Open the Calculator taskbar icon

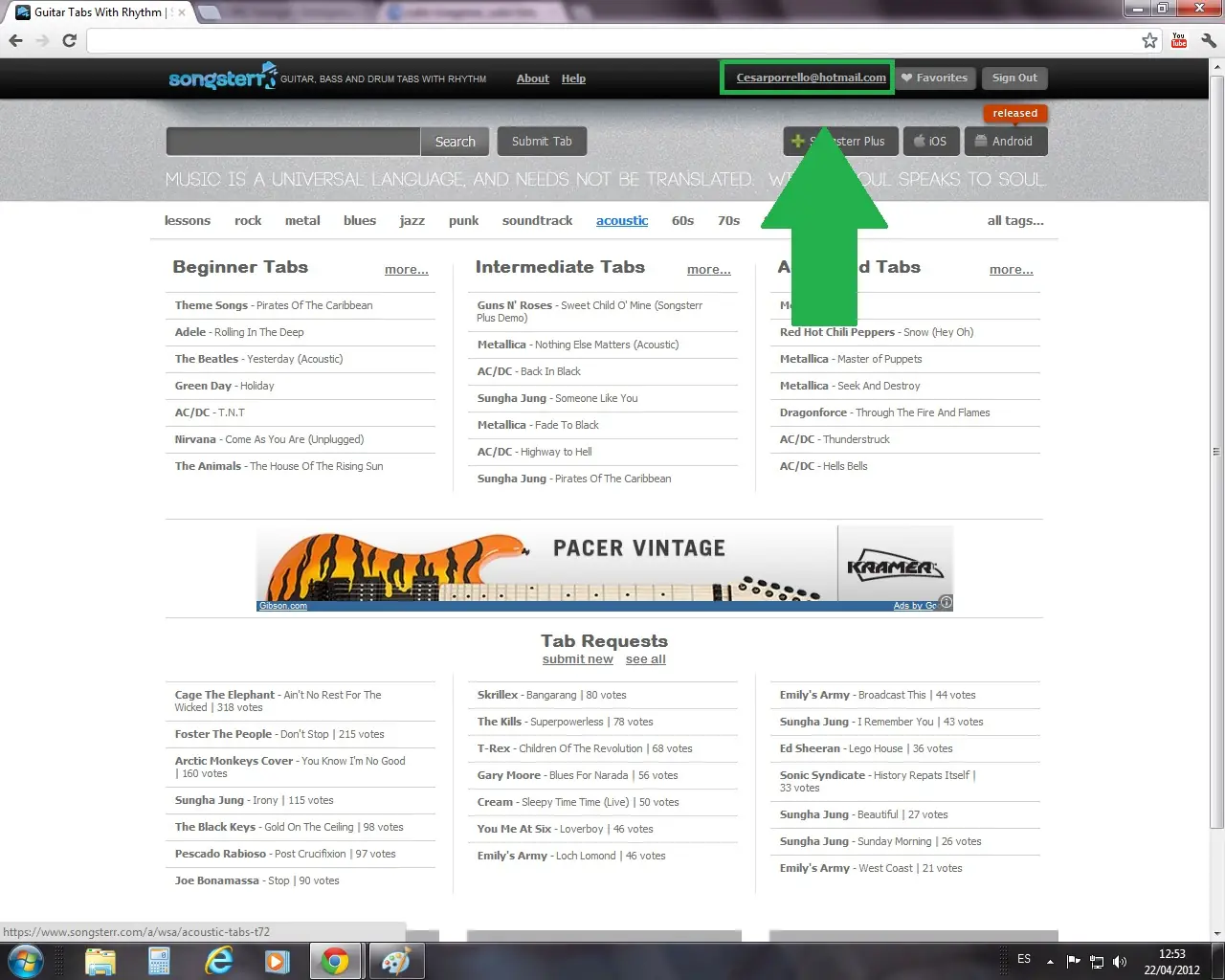point(159,961)
